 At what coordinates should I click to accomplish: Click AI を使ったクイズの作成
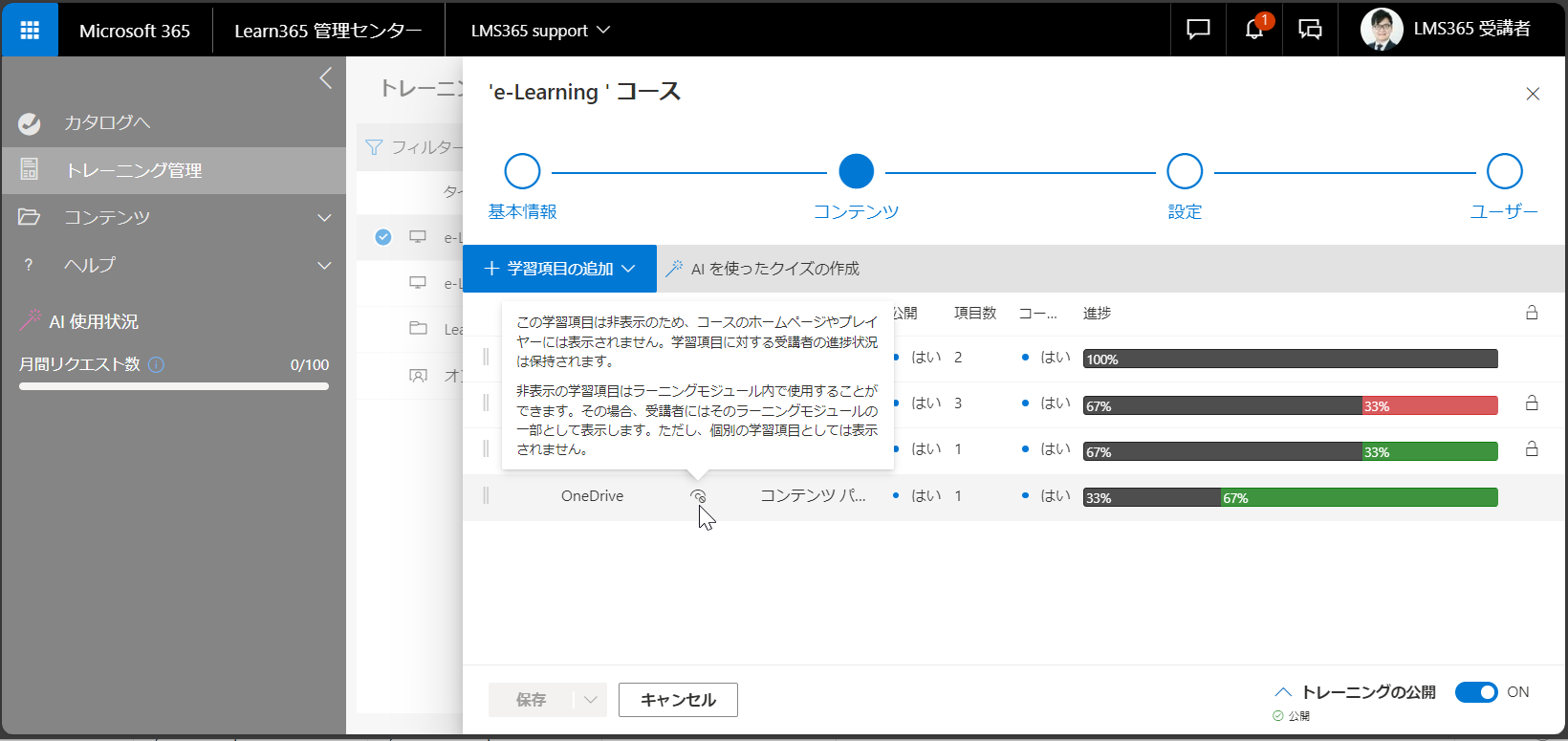(762, 269)
